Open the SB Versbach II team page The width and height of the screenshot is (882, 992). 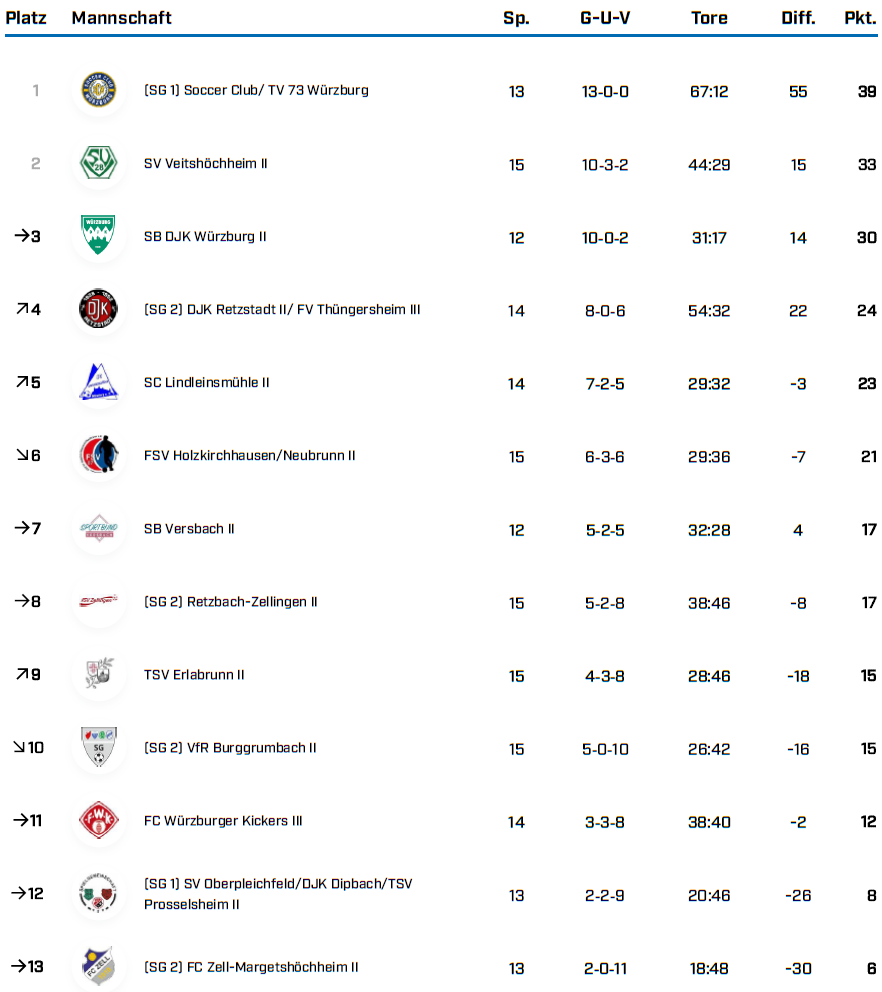(x=189, y=528)
